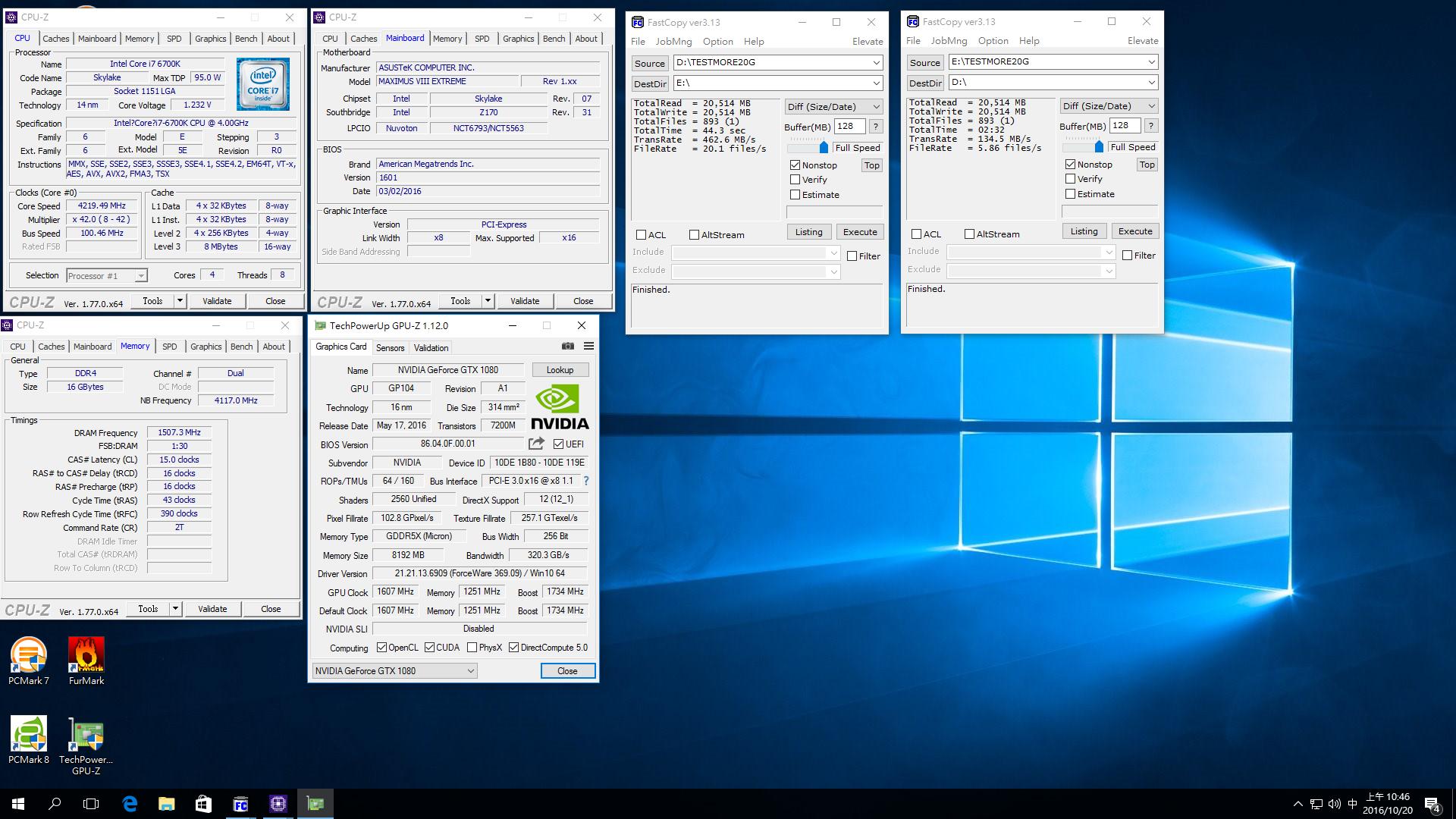
Task: Adjust the Full Speed slider in left FastCopy
Action: pos(824,148)
